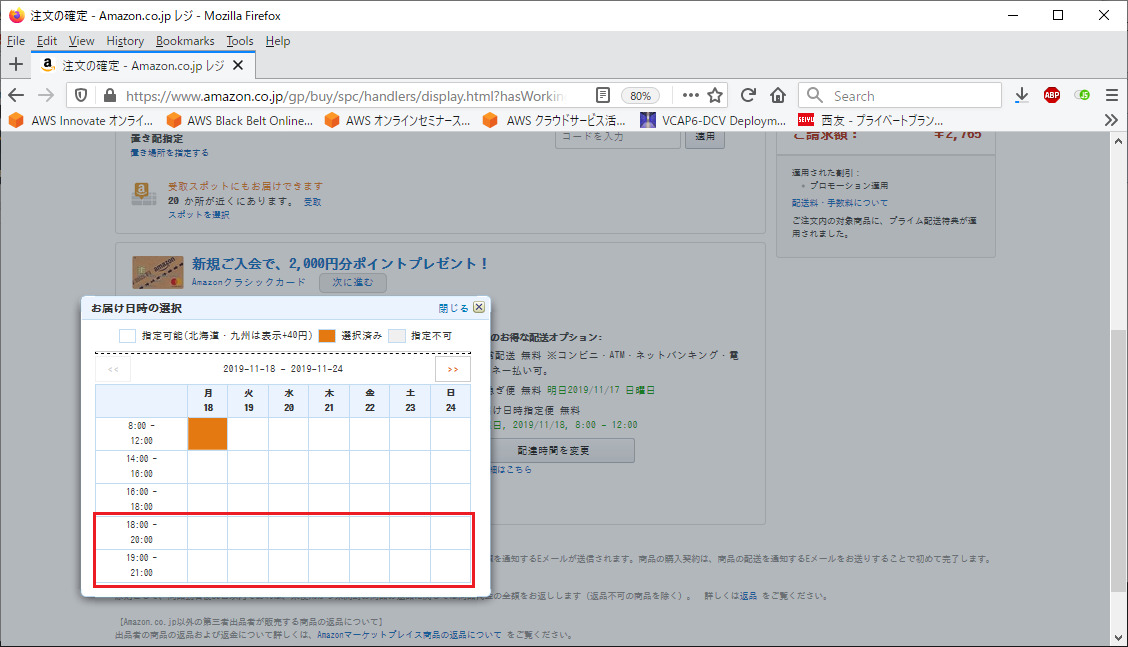Open new tab with plus icon
Viewport: 1128px width, 647px height.
15,65
